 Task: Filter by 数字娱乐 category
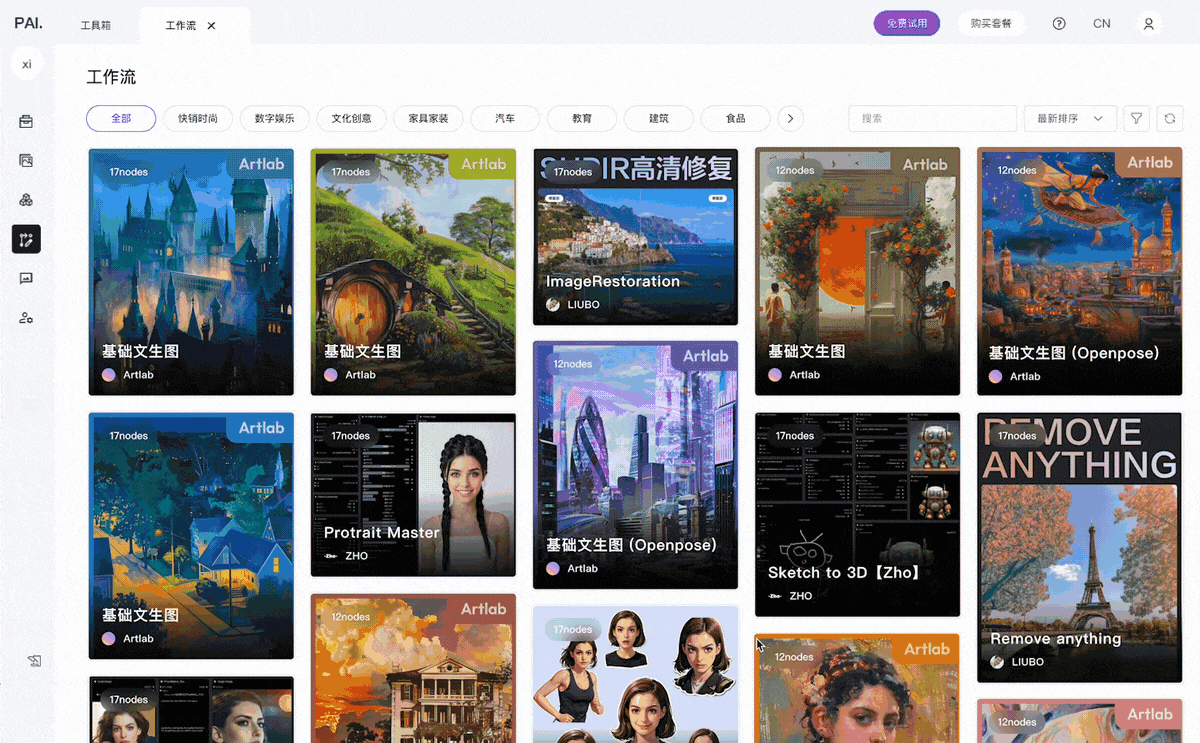click(275, 118)
